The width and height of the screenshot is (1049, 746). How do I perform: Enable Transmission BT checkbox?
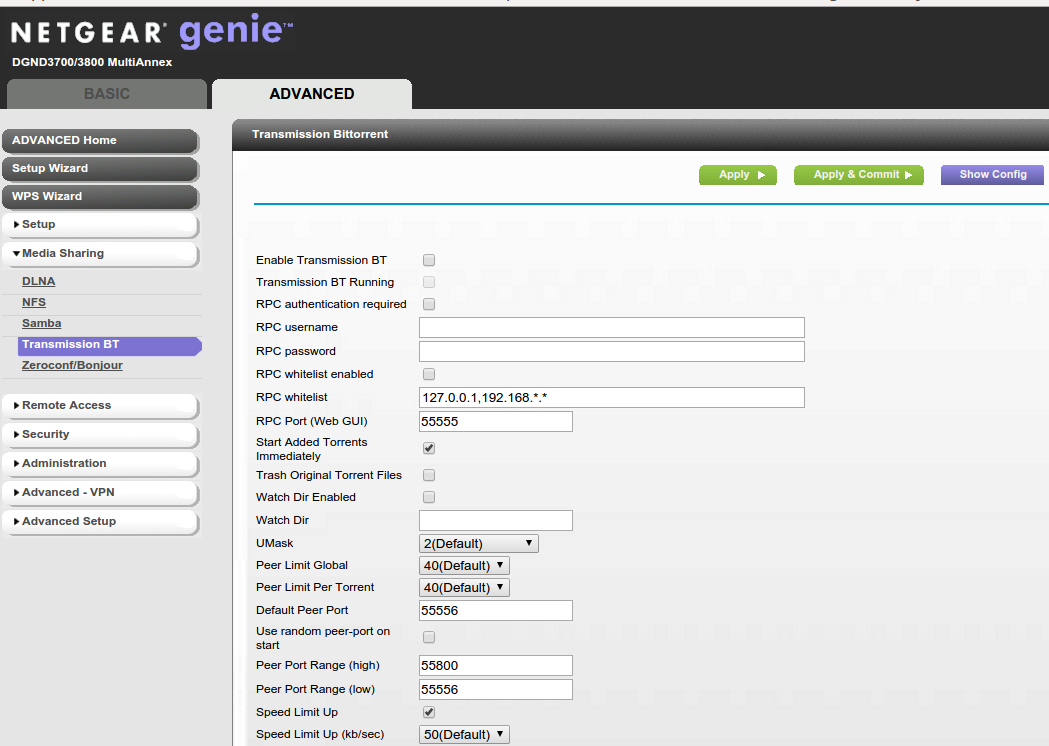[x=429, y=260]
